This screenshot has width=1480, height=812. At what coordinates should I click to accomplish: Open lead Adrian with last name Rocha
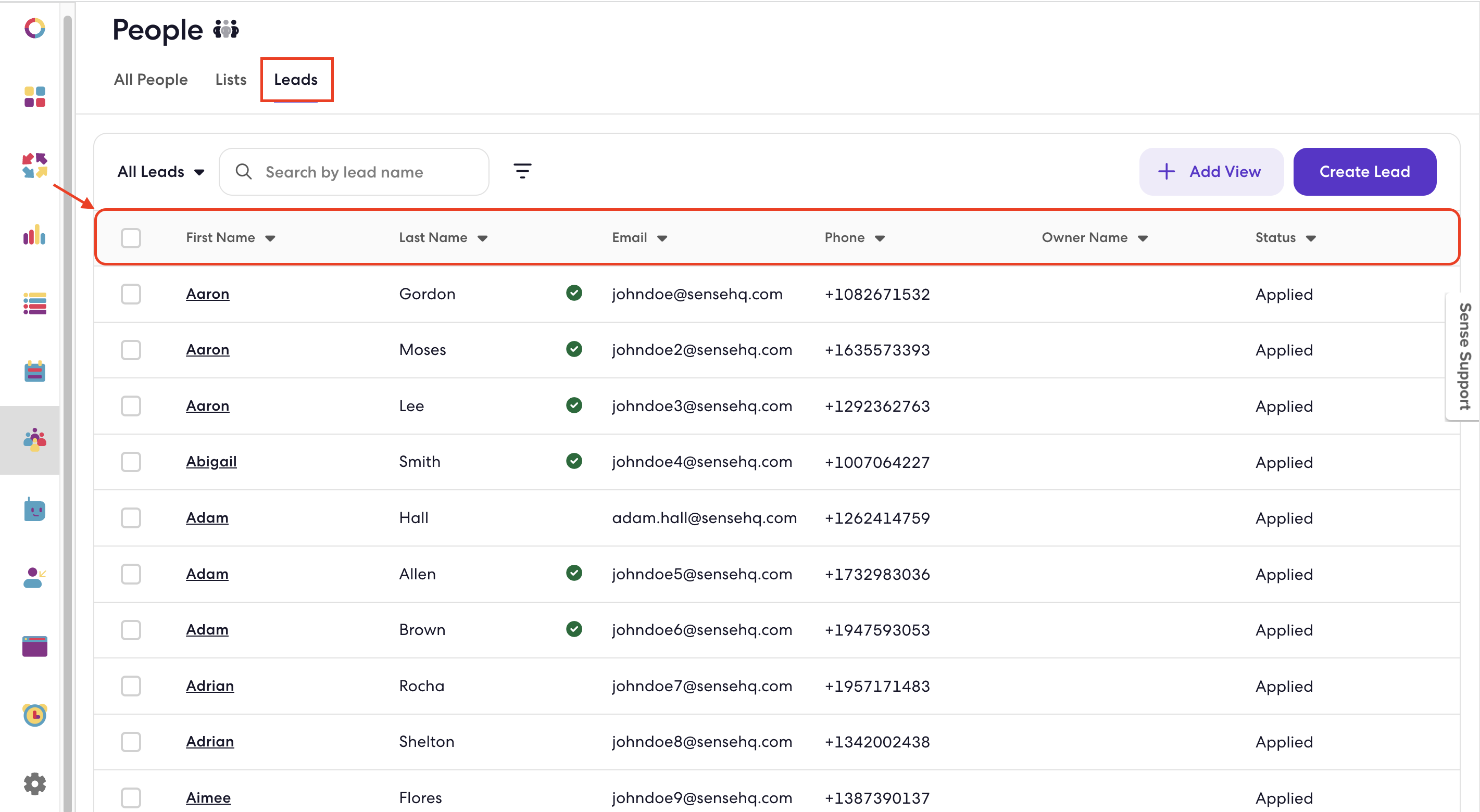(x=210, y=686)
